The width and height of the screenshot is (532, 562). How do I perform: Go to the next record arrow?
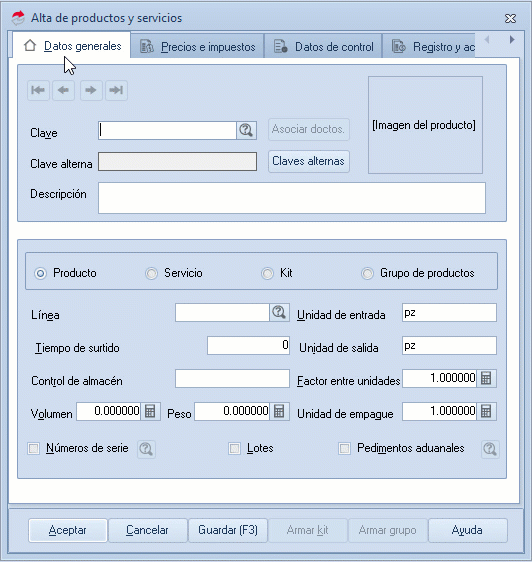click(x=91, y=90)
